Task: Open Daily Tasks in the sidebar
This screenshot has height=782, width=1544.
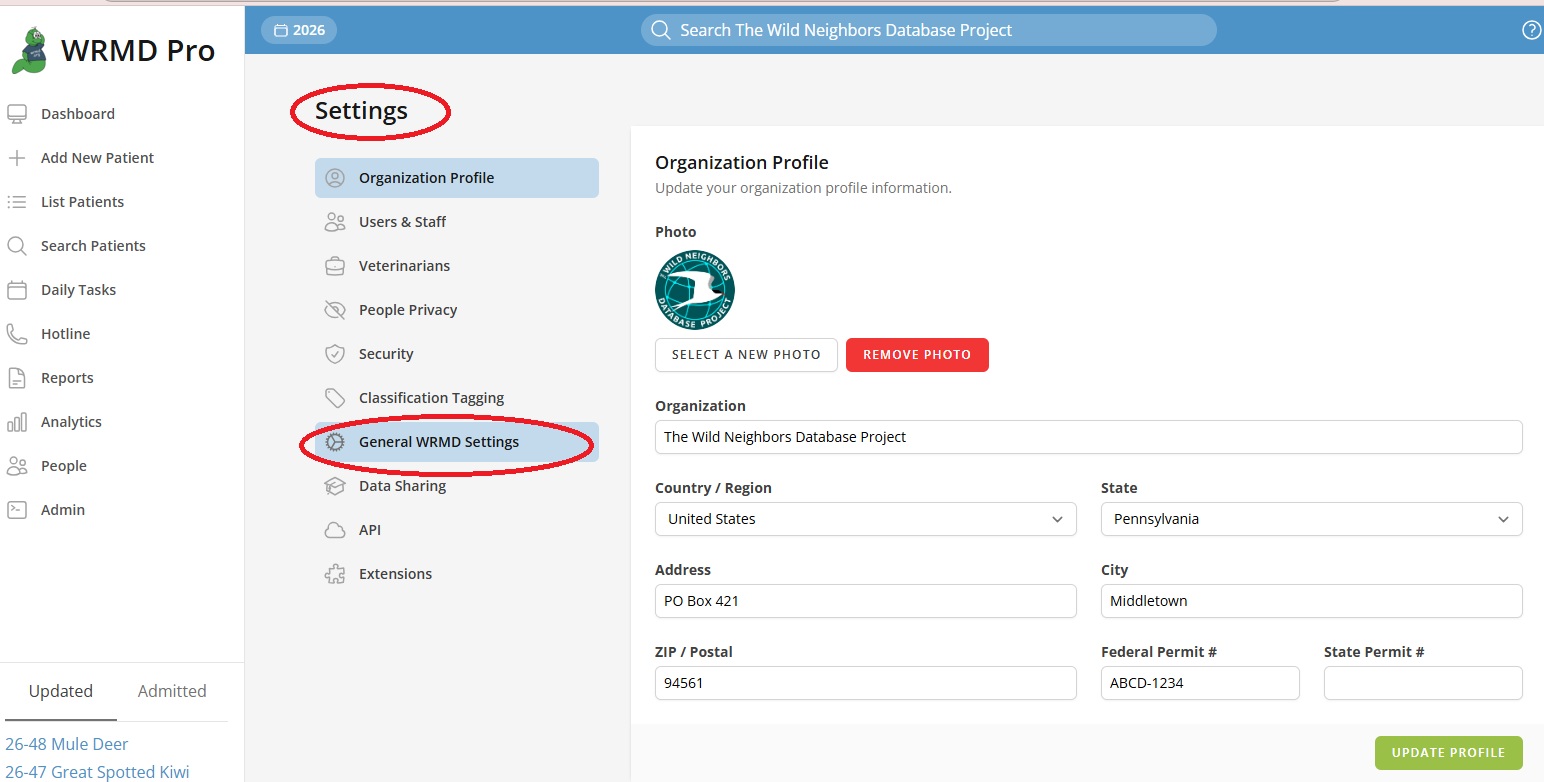Action: (78, 290)
